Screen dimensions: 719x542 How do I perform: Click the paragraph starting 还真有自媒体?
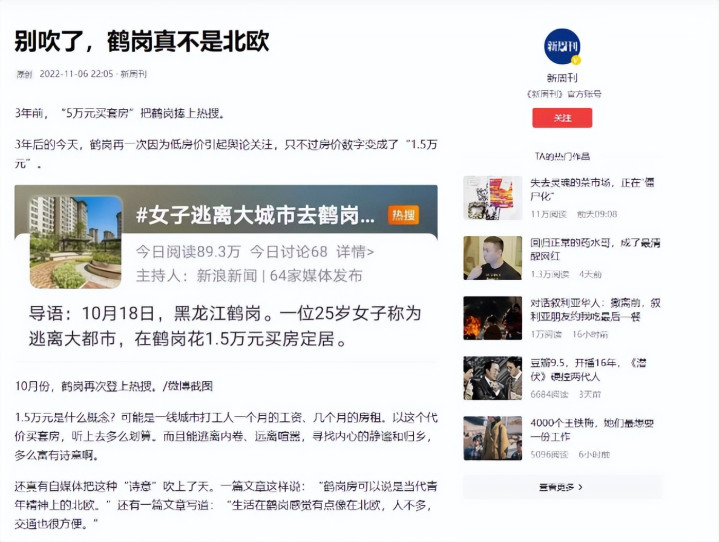(x=226, y=505)
